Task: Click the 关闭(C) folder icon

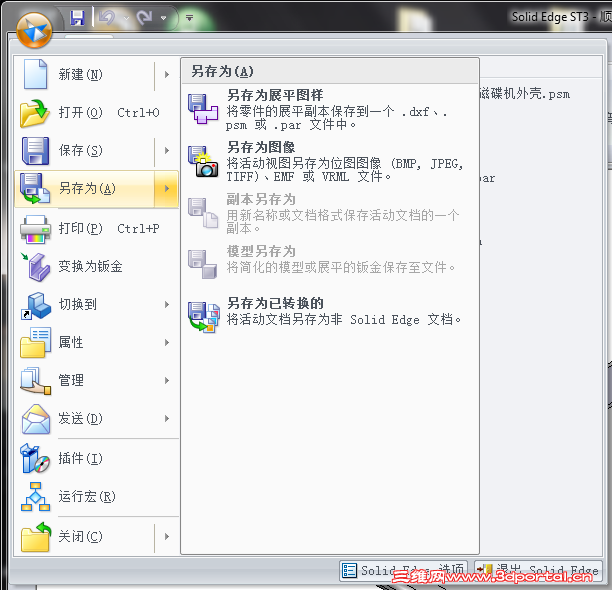Action: point(36,537)
